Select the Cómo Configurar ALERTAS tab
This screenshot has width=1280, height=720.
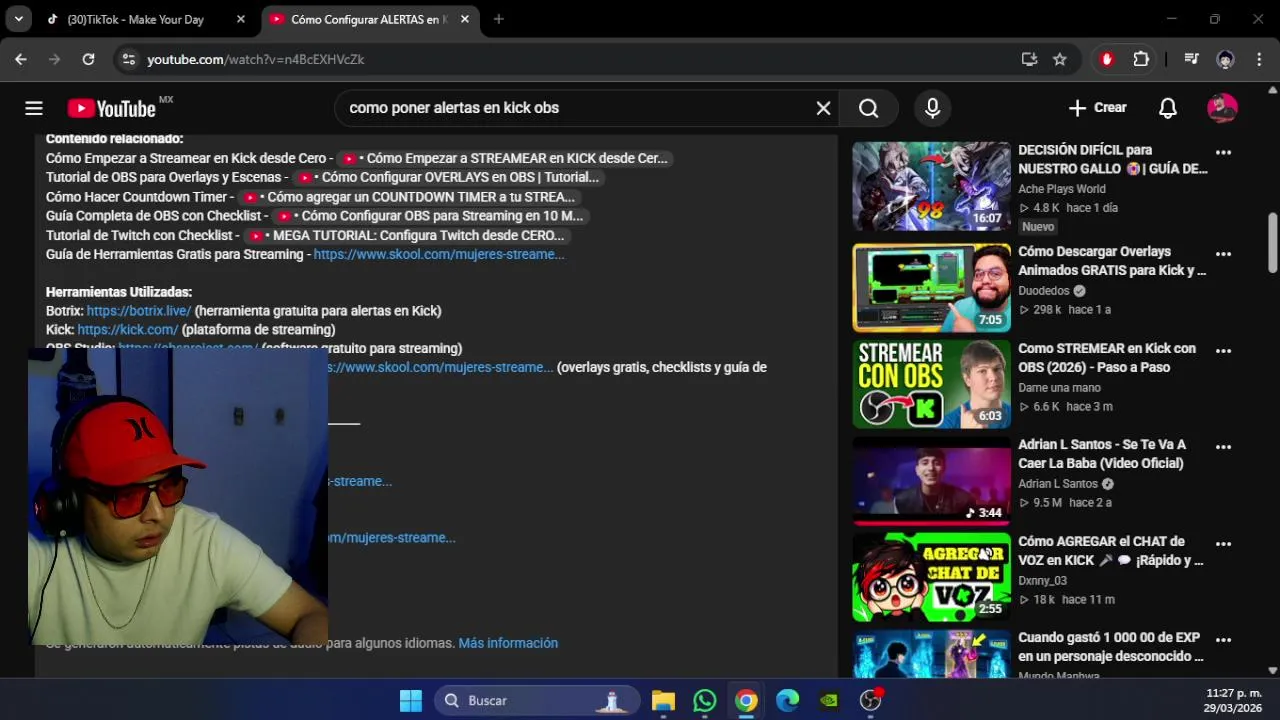(x=369, y=19)
